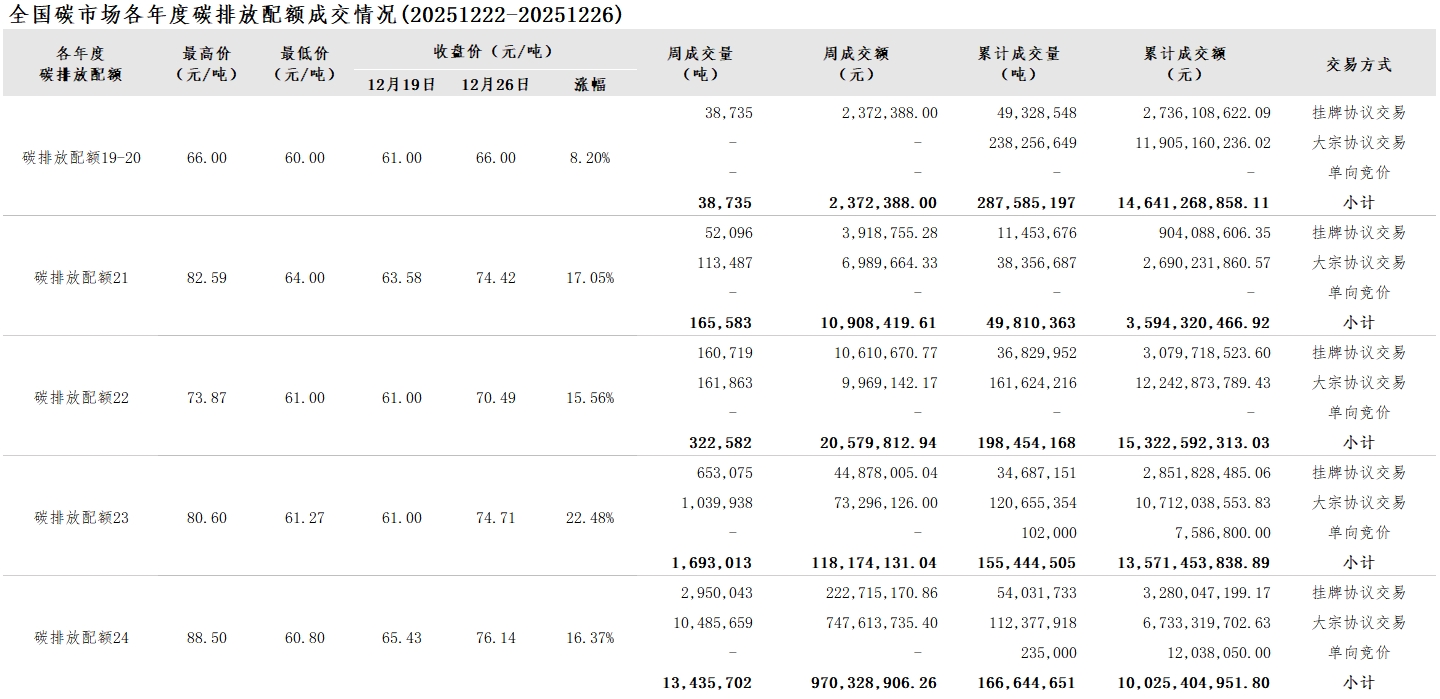Click weekly volume subtotal 13,435,702

click(707, 683)
